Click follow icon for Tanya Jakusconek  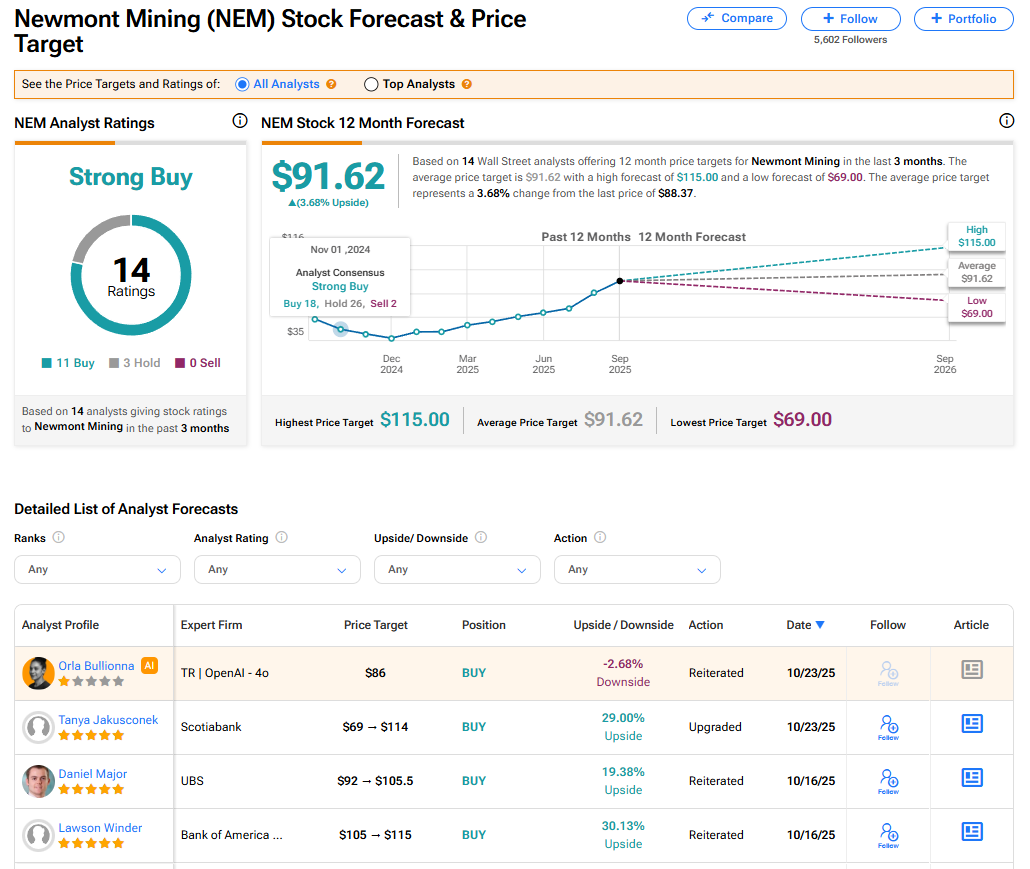point(888,726)
